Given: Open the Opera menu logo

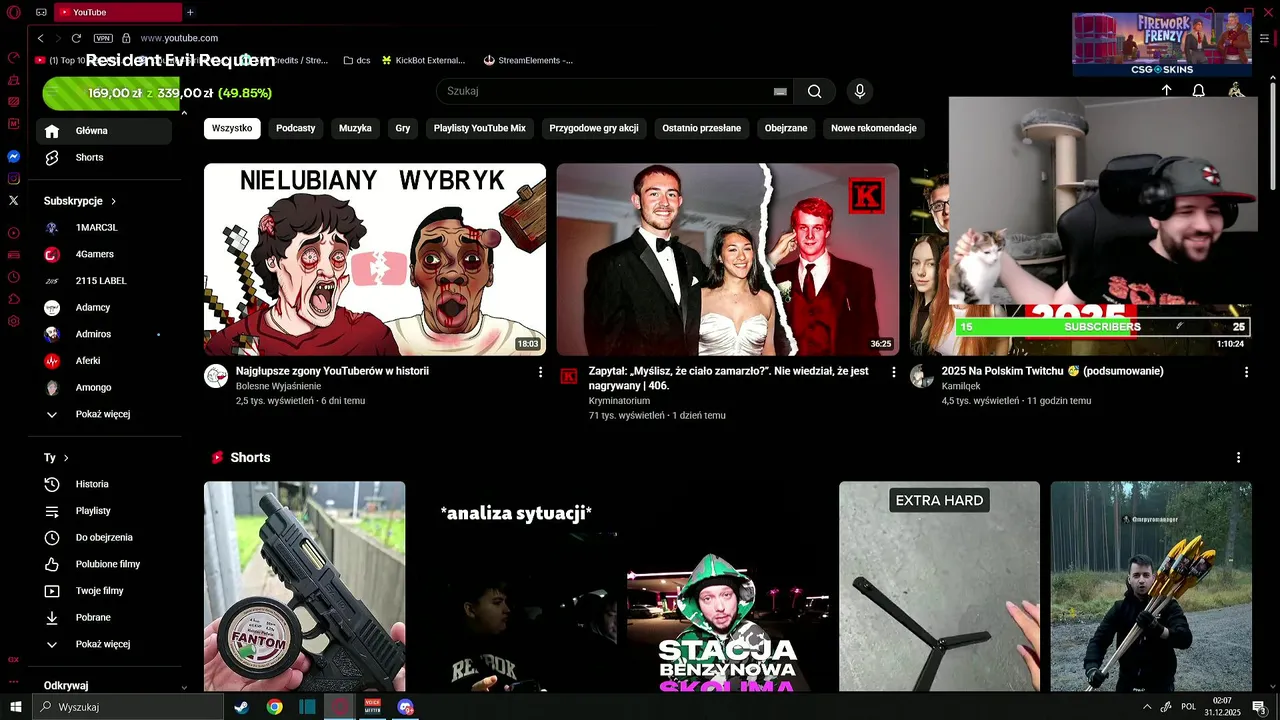Looking at the screenshot, I should (13, 12).
